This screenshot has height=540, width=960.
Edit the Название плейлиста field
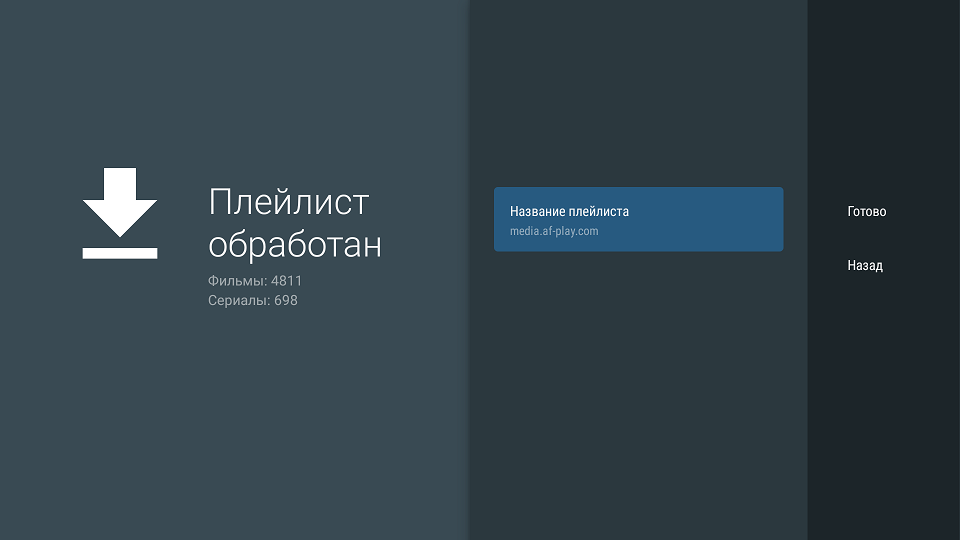[638, 220]
